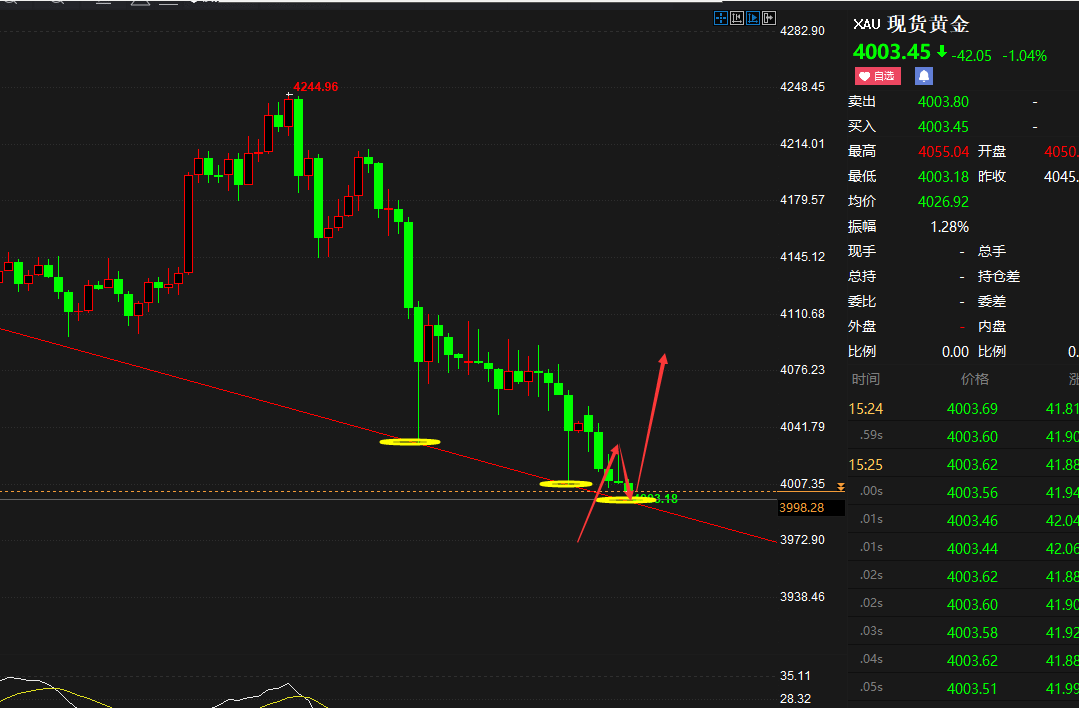Click the 卖出 ask price 4003.80
Image resolution: width=1079 pixels, height=708 pixels.
click(943, 102)
